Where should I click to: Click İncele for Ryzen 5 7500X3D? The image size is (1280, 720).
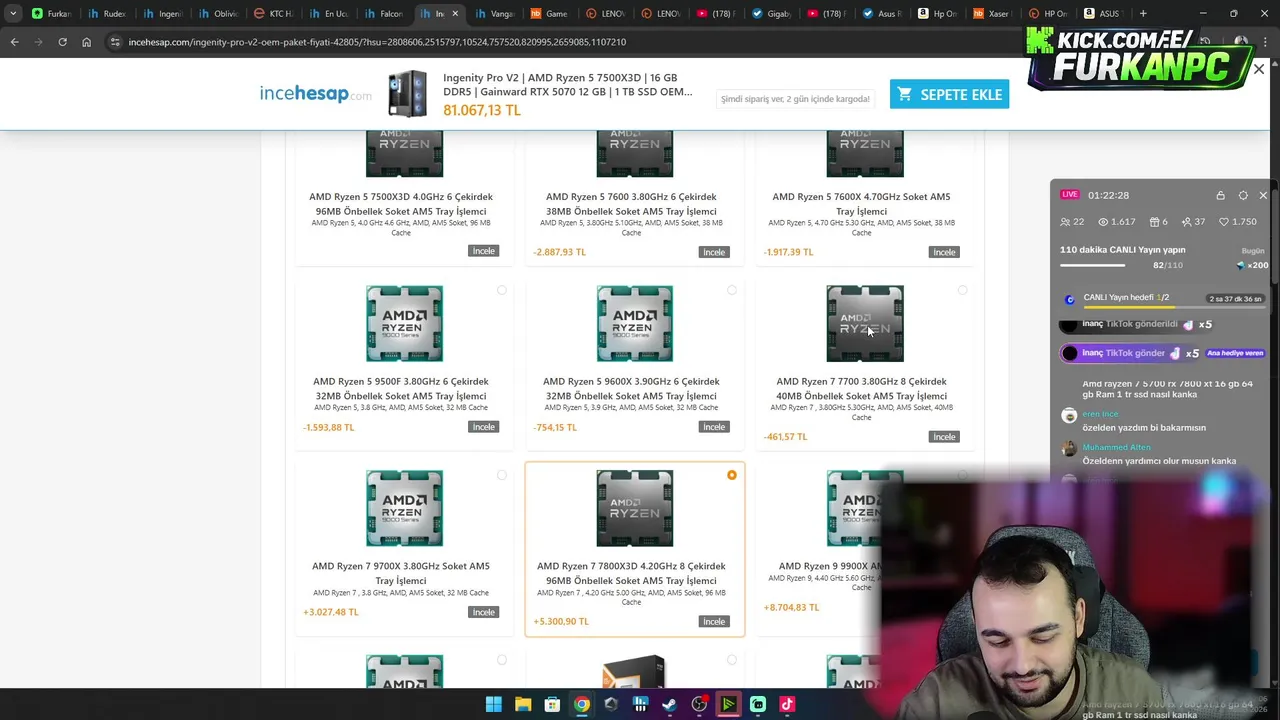point(484,251)
